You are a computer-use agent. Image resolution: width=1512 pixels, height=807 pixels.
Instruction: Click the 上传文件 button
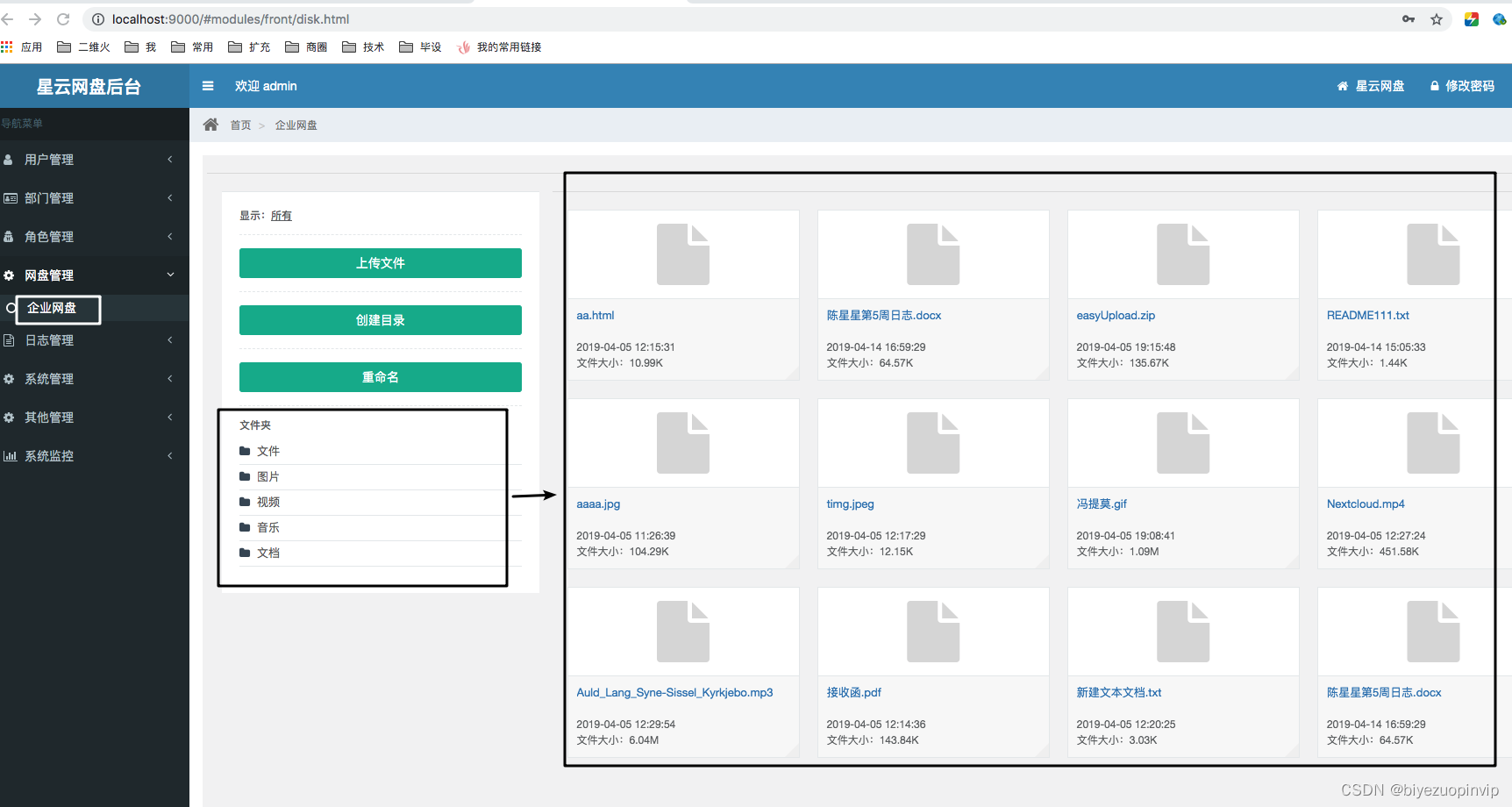[x=381, y=263]
